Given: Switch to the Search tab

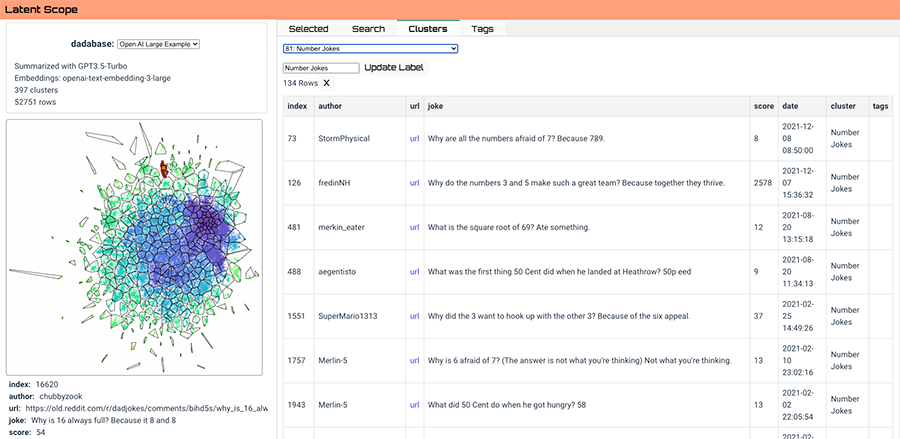Looking at the screenshot, I should point(368,29).
